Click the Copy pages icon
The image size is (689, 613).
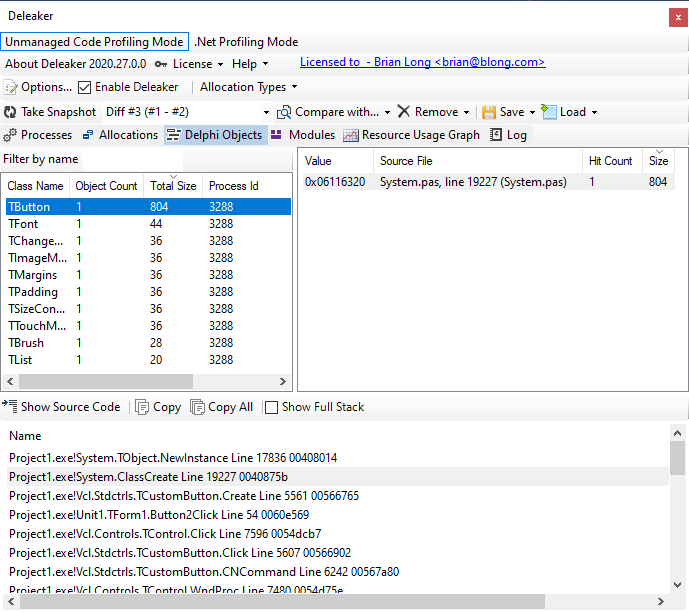(x=142, y=407)
